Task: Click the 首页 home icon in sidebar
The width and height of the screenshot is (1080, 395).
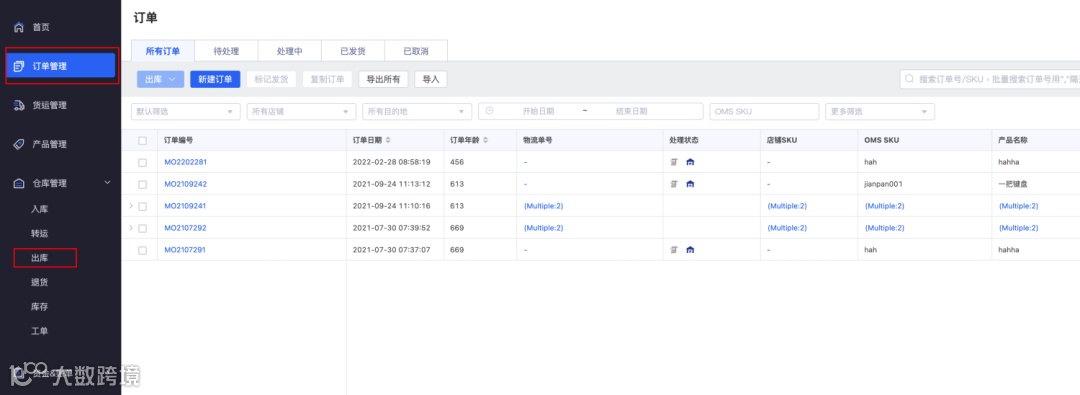Action: (19, 28)
